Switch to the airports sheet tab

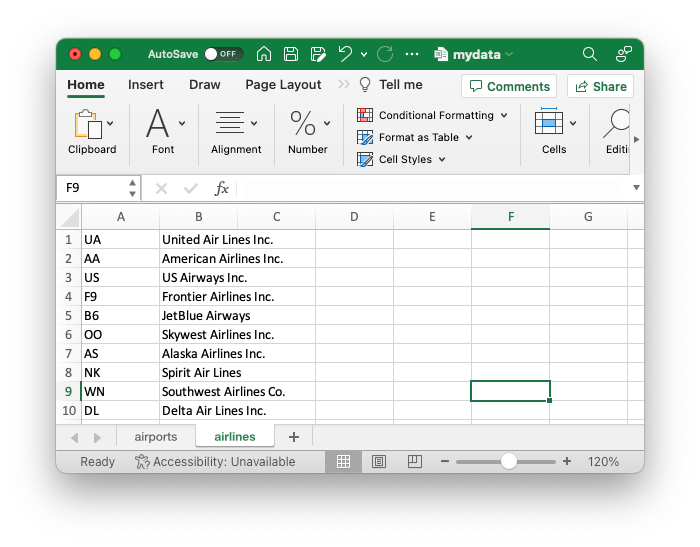click(x=156, y=437)
